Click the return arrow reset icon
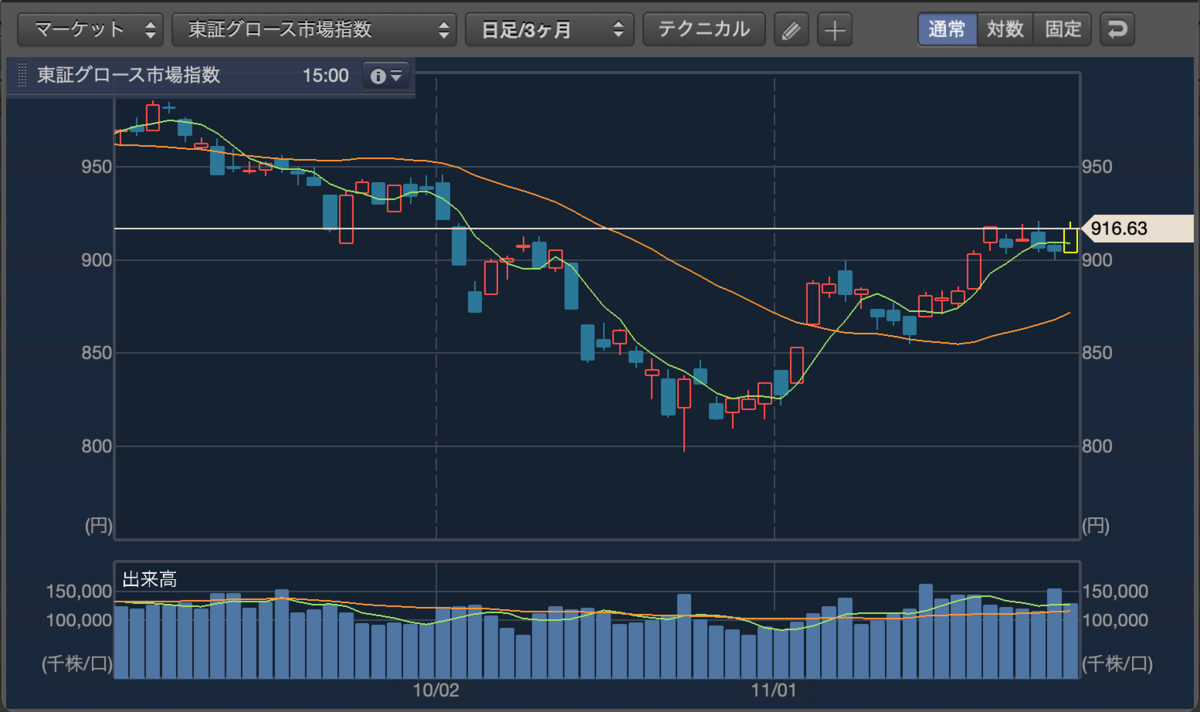1200x712 pixels. (x=1117, y=29)
